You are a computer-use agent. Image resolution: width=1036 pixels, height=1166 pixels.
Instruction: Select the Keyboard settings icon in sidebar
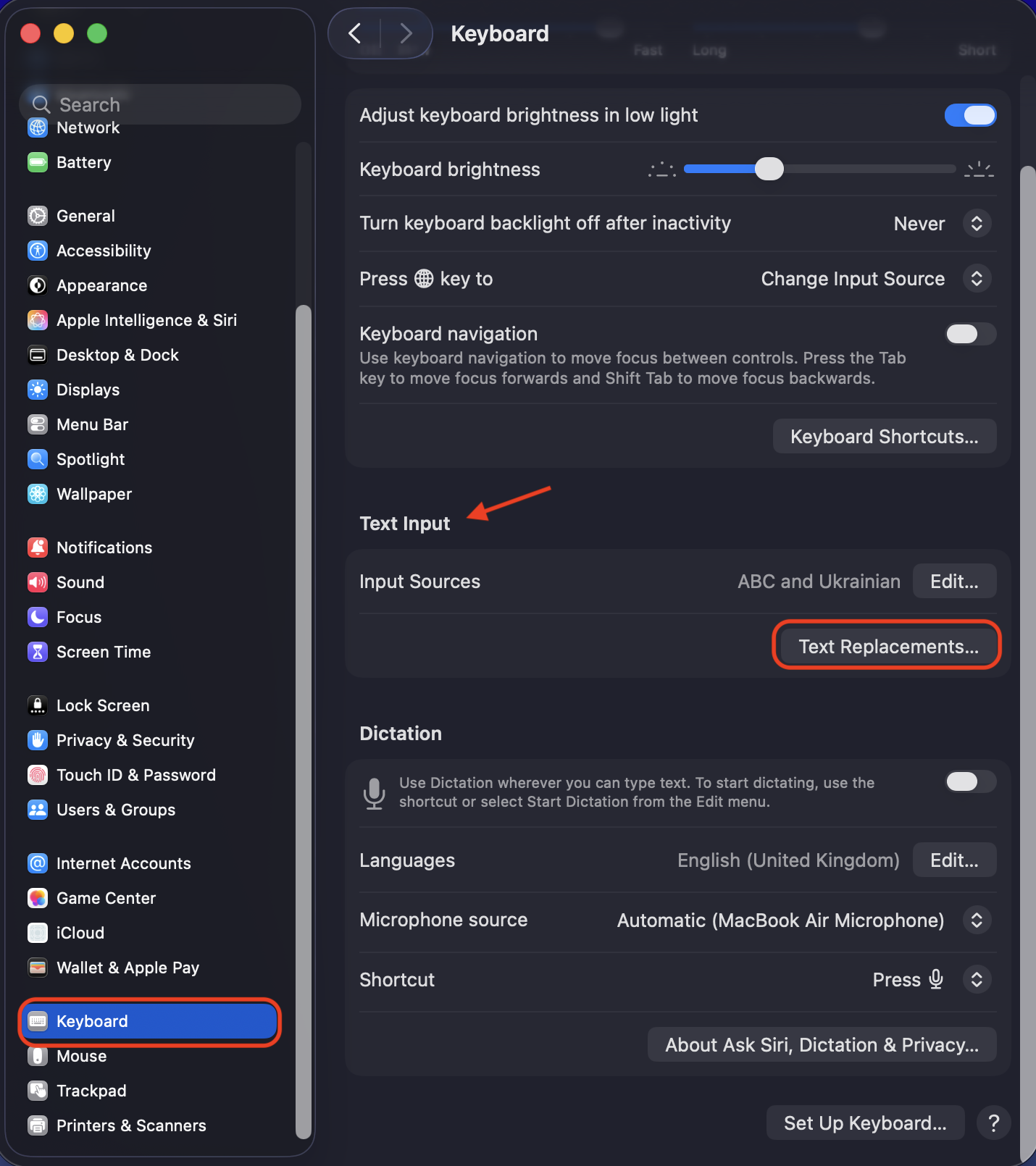coord(38,1021)
